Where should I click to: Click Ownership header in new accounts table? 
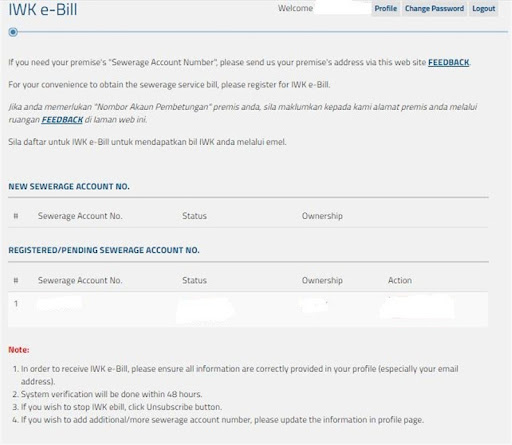point(322,216)
